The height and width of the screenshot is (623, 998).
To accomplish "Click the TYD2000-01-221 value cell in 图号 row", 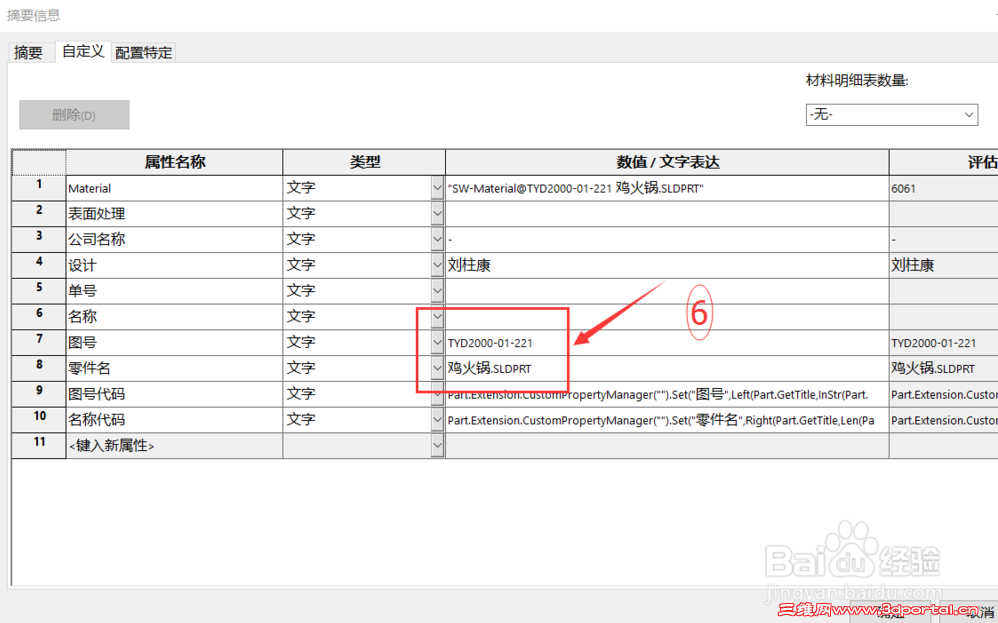I will [x=667, y=342].
